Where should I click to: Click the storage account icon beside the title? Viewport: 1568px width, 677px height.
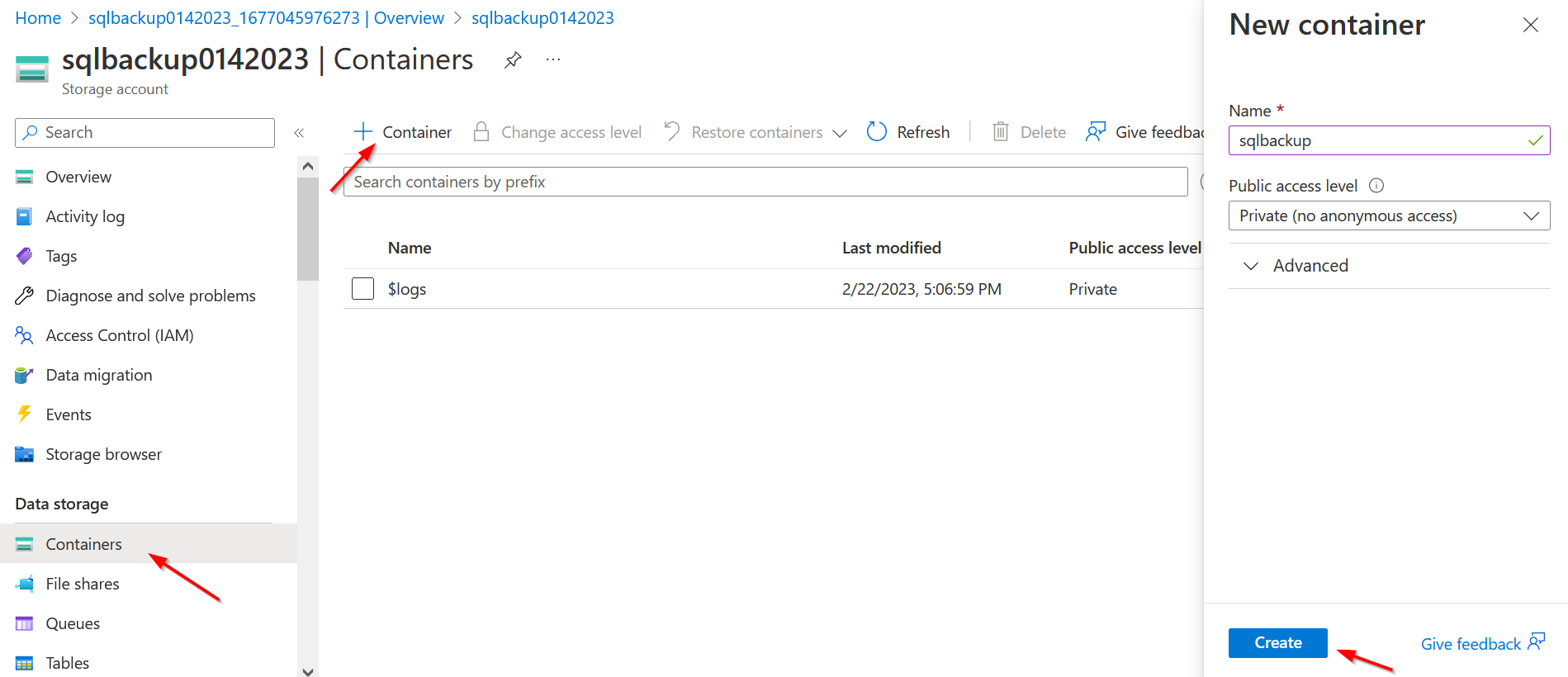click(32, 69)
